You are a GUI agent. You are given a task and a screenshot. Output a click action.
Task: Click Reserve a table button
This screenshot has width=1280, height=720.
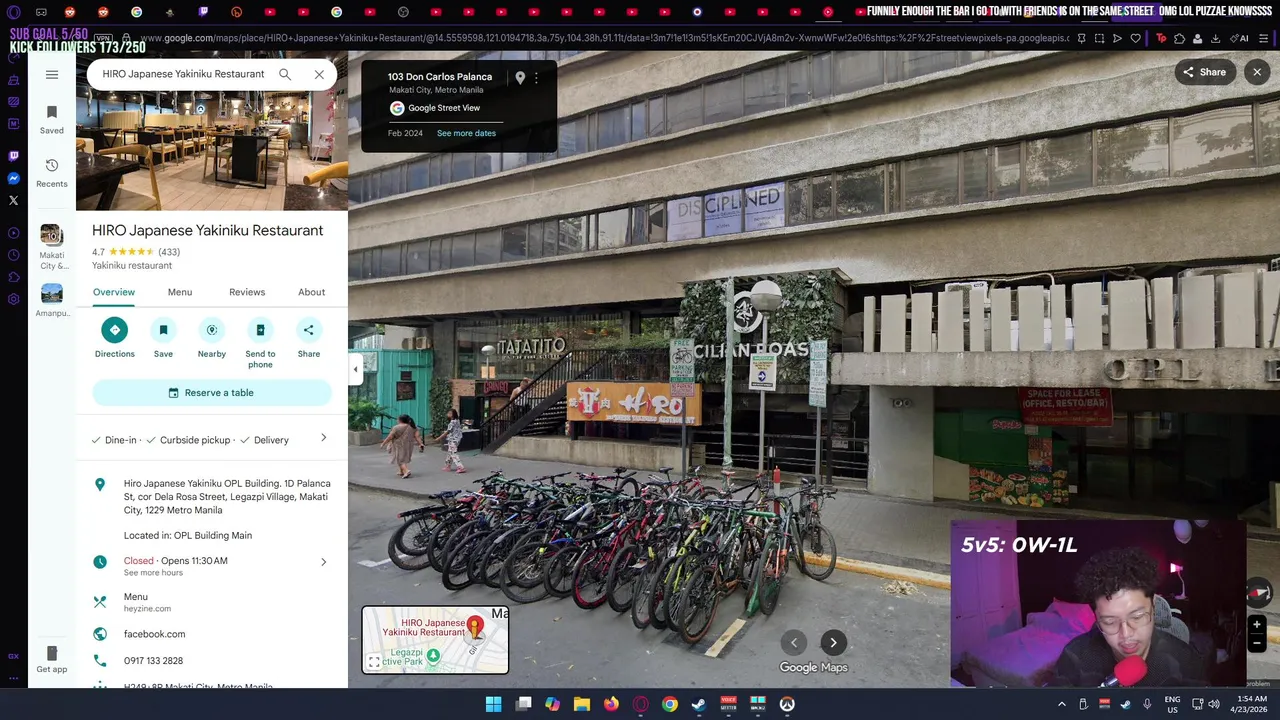click(211, 393)
